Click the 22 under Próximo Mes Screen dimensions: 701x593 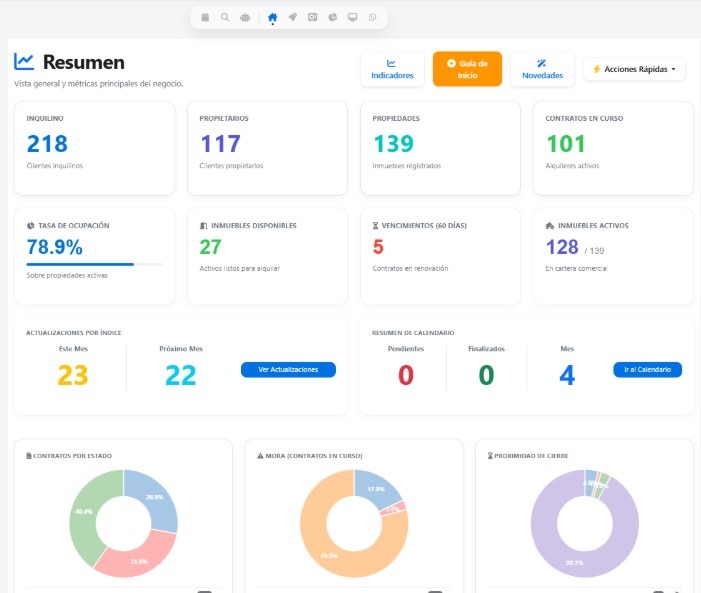181,375
